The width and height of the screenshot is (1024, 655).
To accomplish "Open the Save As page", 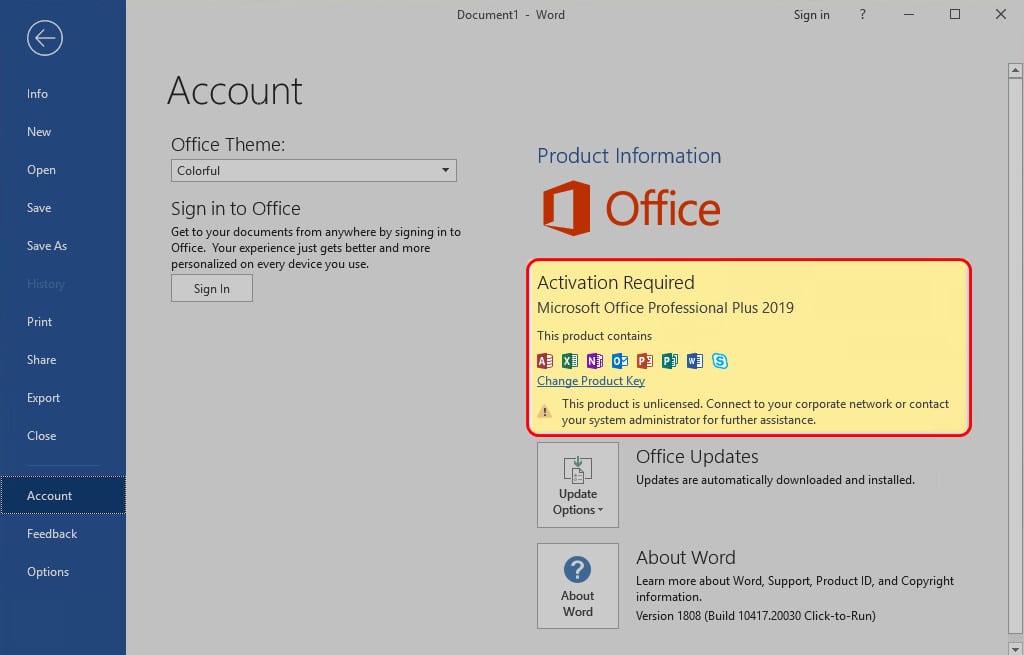I will coord(47,246).
